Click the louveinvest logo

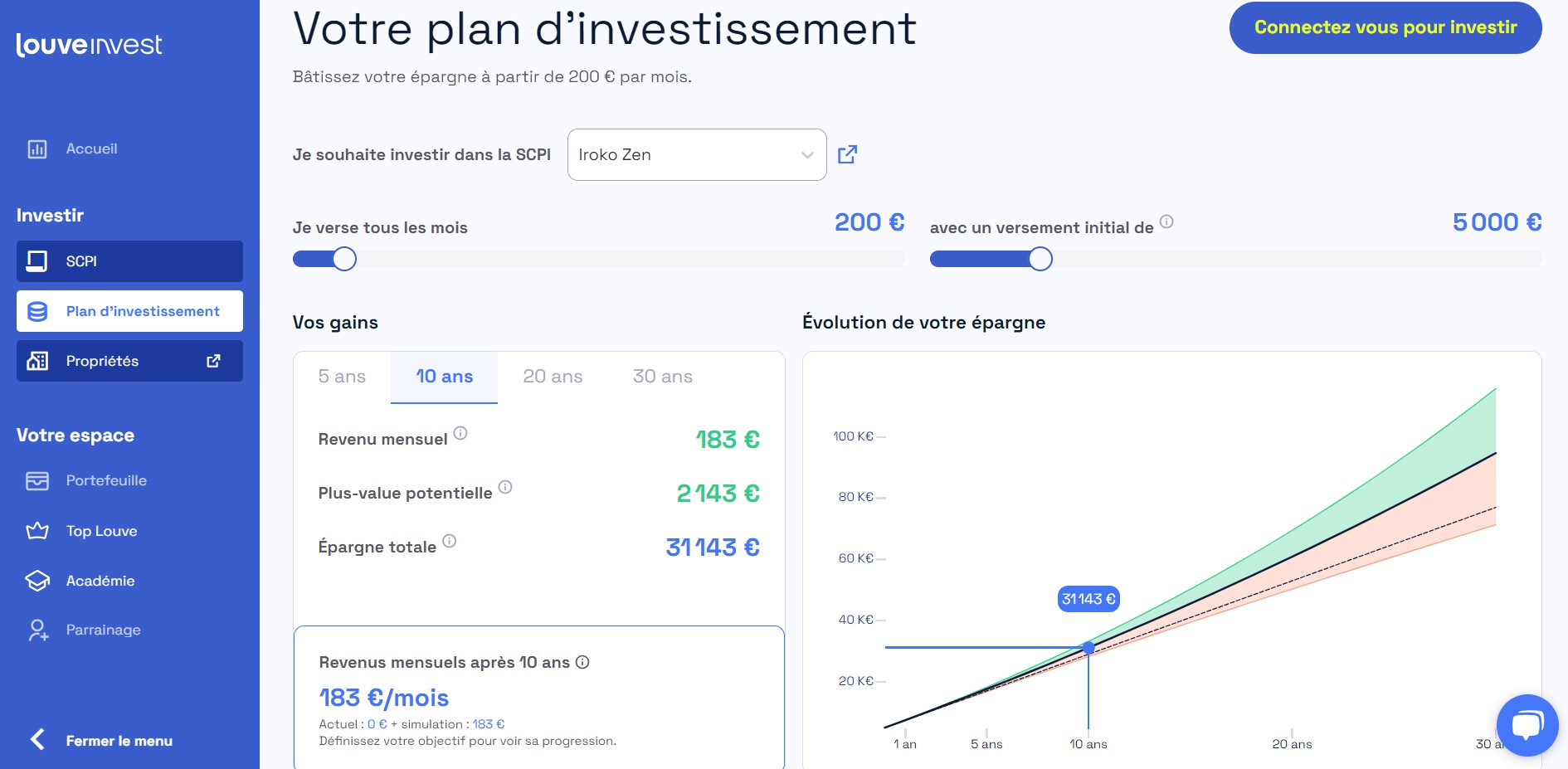pos(89,45)
